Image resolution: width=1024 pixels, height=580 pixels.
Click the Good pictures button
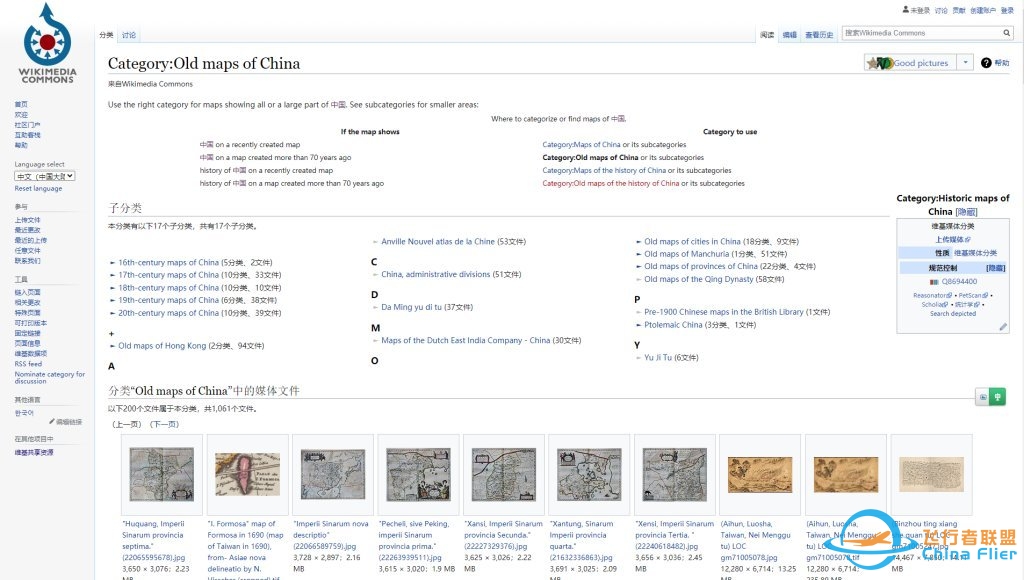(912, 63)
